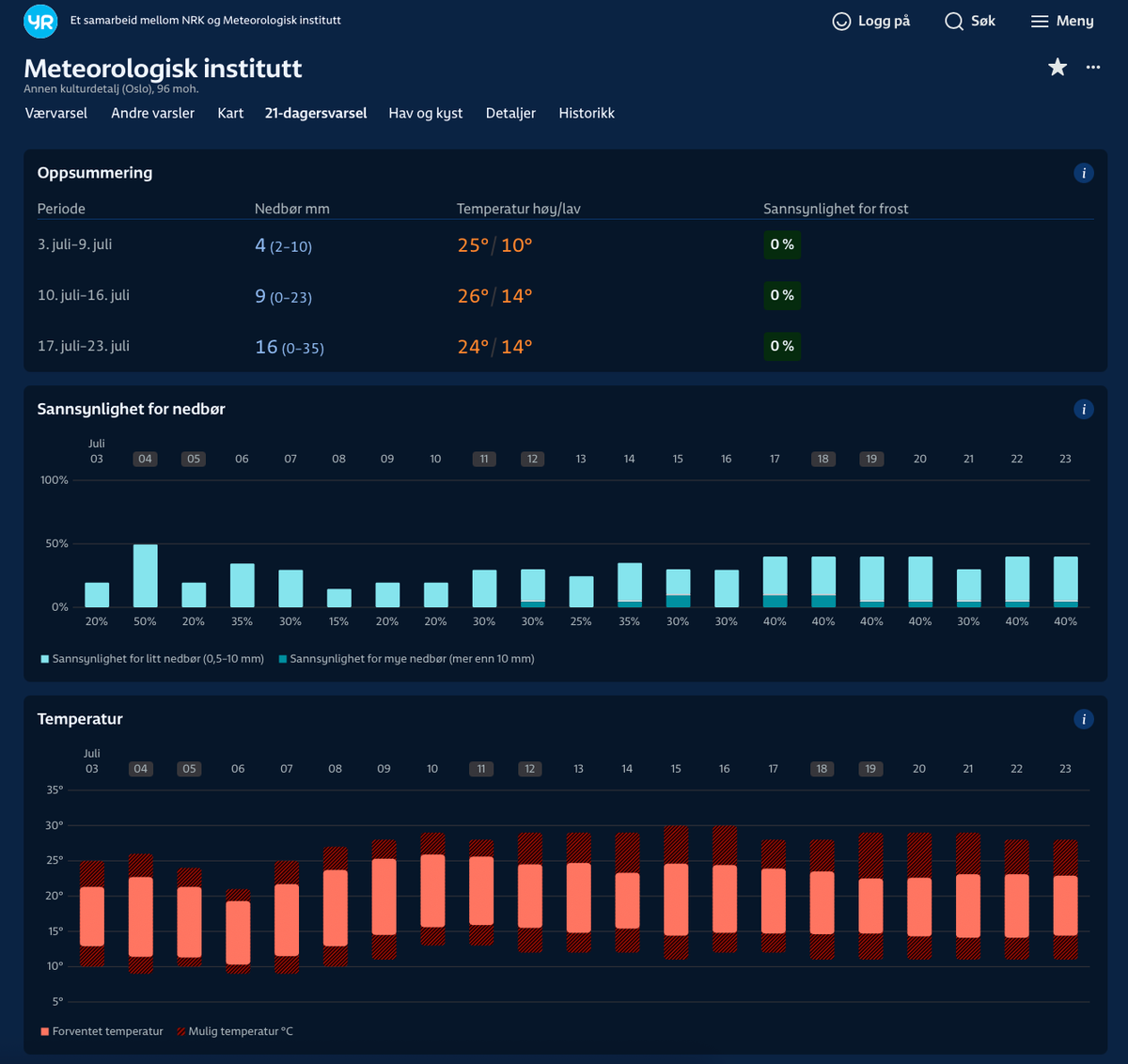This screenshot has height=1064, width=1128.
Task: Switch to the Værvarsel tab
Action: tap(56, 113)
